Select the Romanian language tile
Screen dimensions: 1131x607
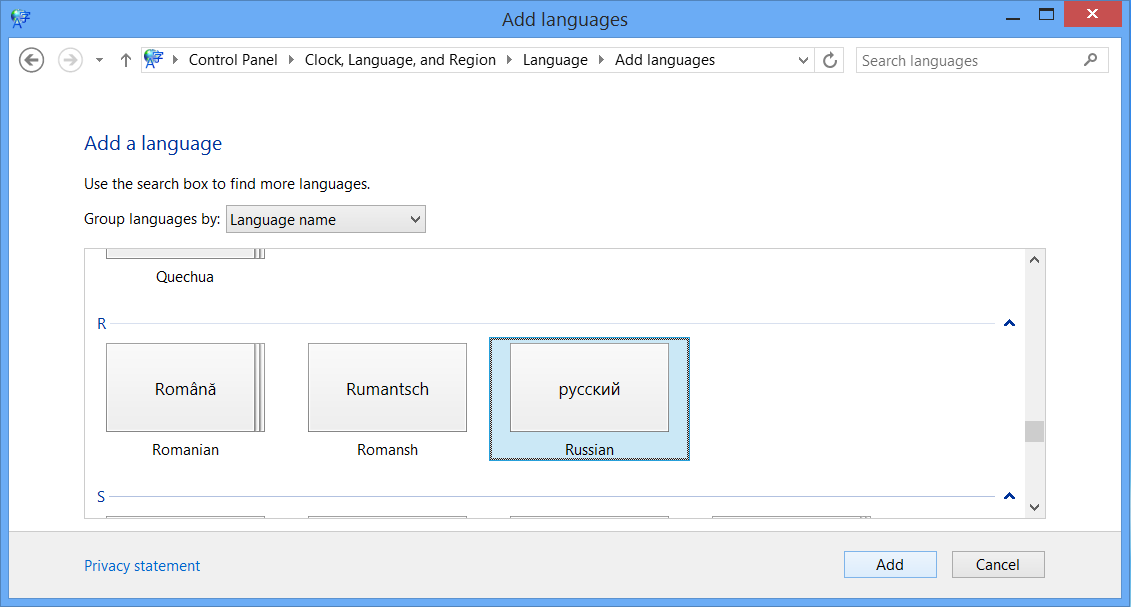(185, 388)
